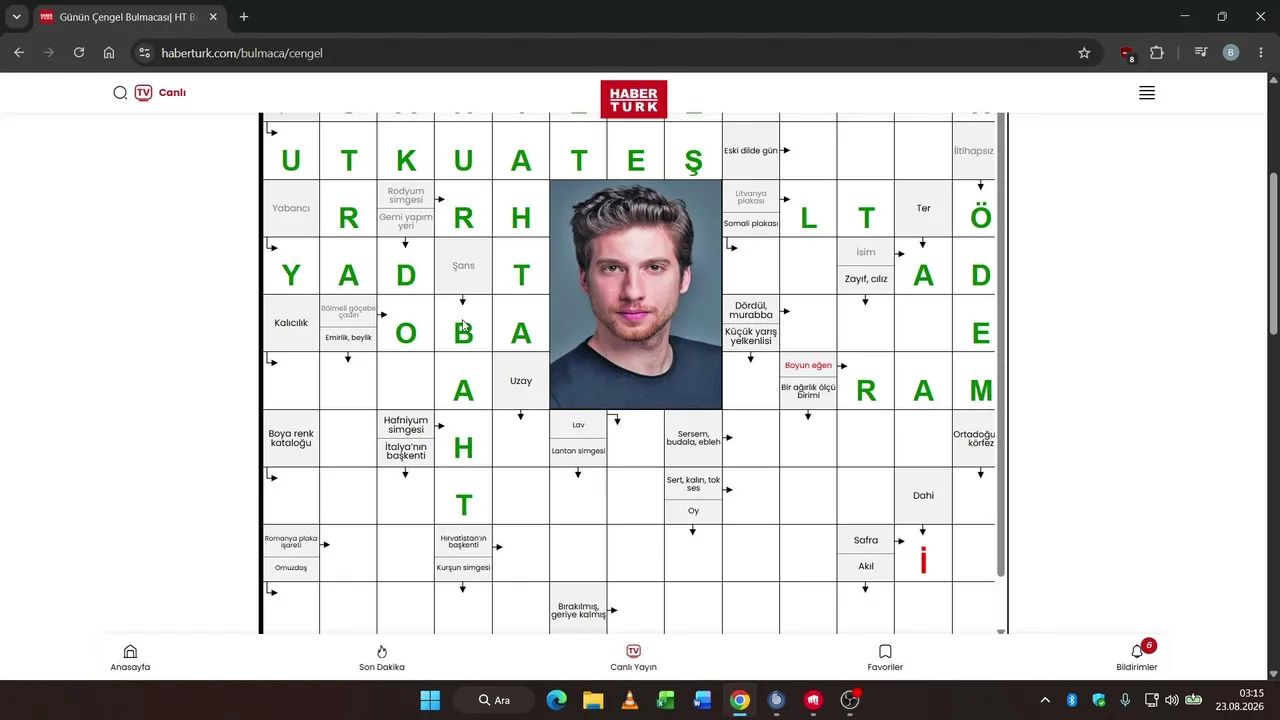Click the site search magnifier icon
The width and height of the screenshot is (1280, 720).
tap(120, 93)
